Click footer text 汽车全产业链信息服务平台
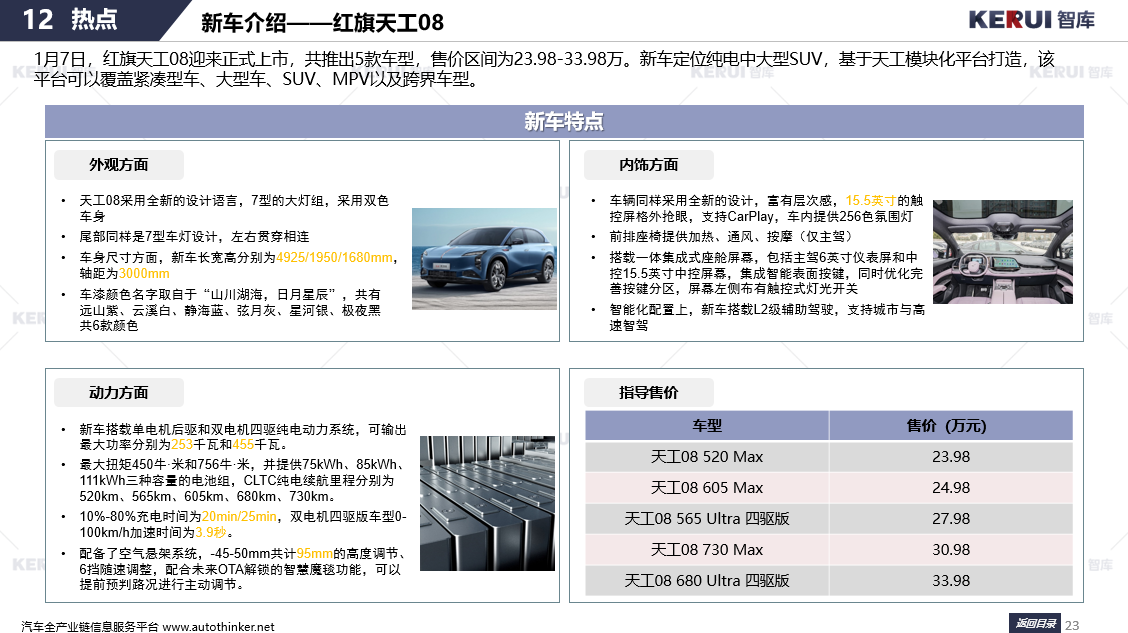1128x633 pixels. [x=90, y=627]
